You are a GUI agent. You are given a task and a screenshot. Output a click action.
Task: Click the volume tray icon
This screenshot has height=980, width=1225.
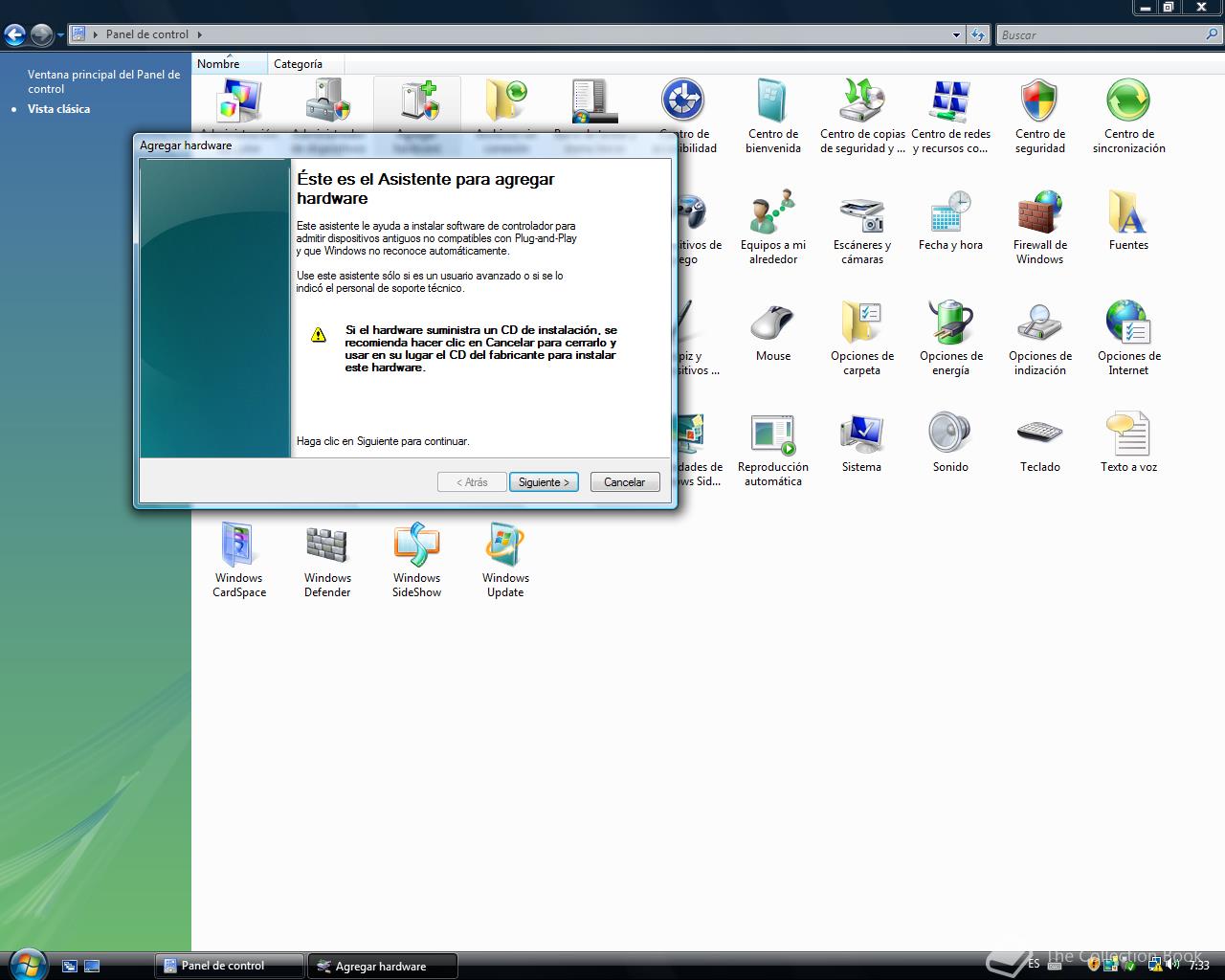tap(1172, 966)
